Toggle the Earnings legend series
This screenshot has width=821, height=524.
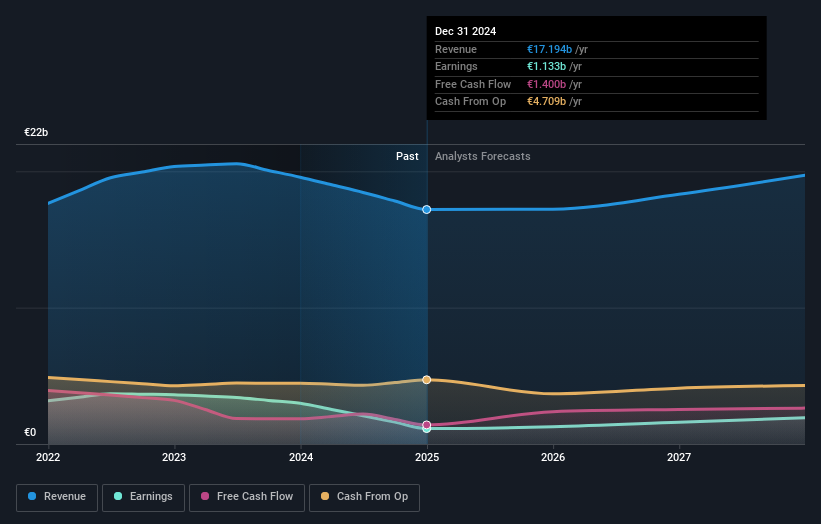pyautogui.click(x=143, y=497)
